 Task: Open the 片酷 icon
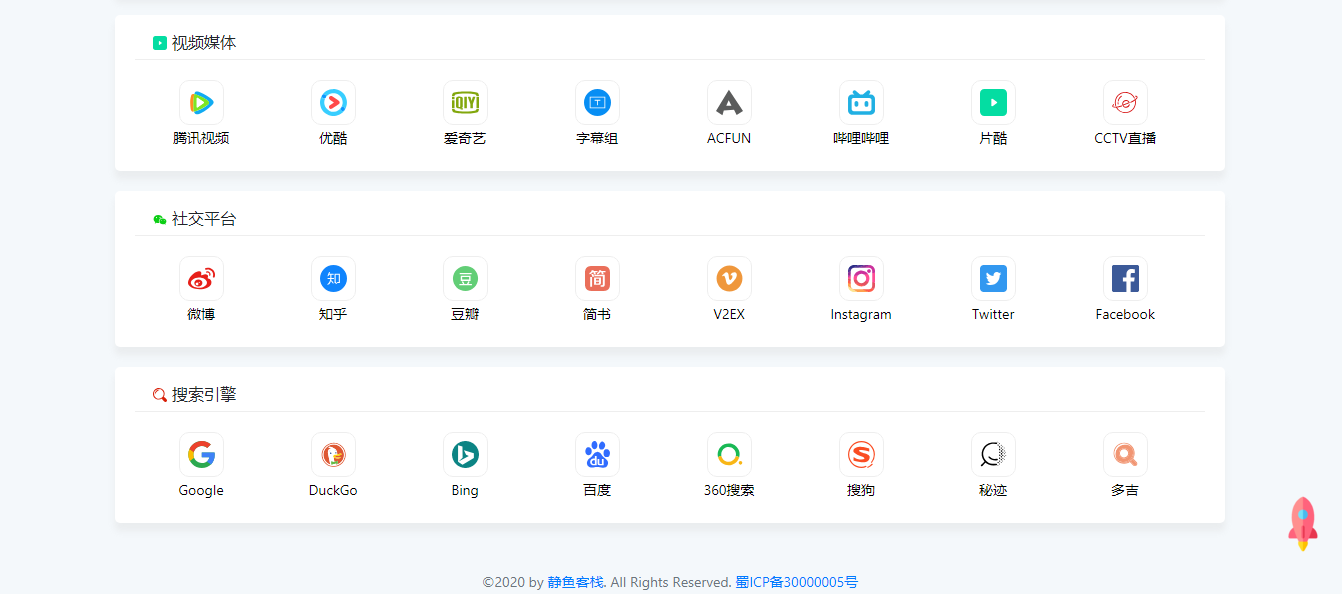click(x=993, y=102)
